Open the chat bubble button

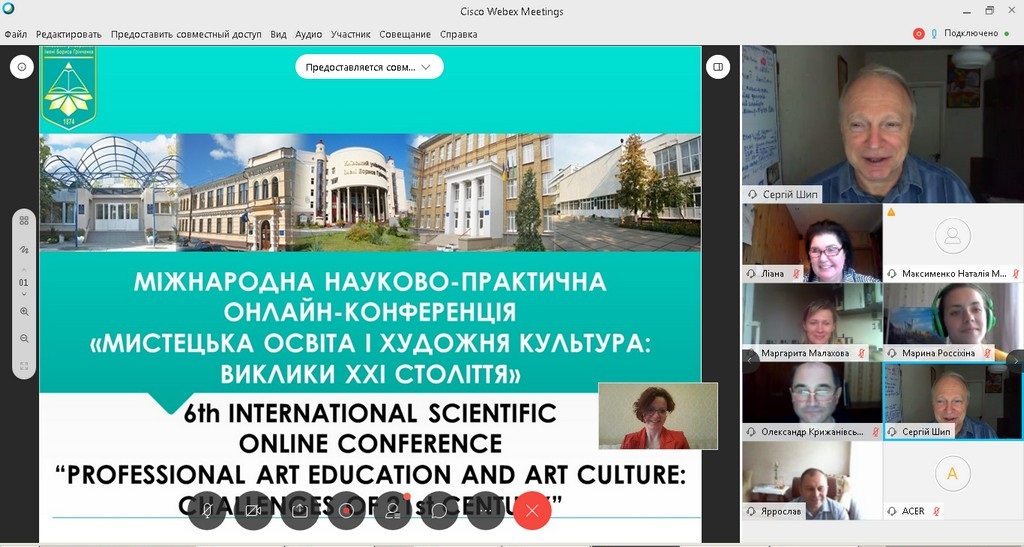pos(439,510)
